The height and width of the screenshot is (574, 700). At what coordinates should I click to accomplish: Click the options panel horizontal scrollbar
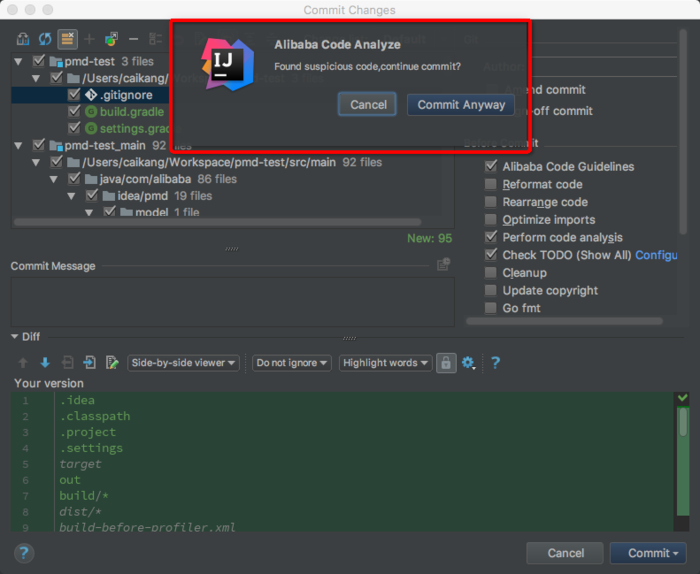pyautogui.click(x=564, y=321)
